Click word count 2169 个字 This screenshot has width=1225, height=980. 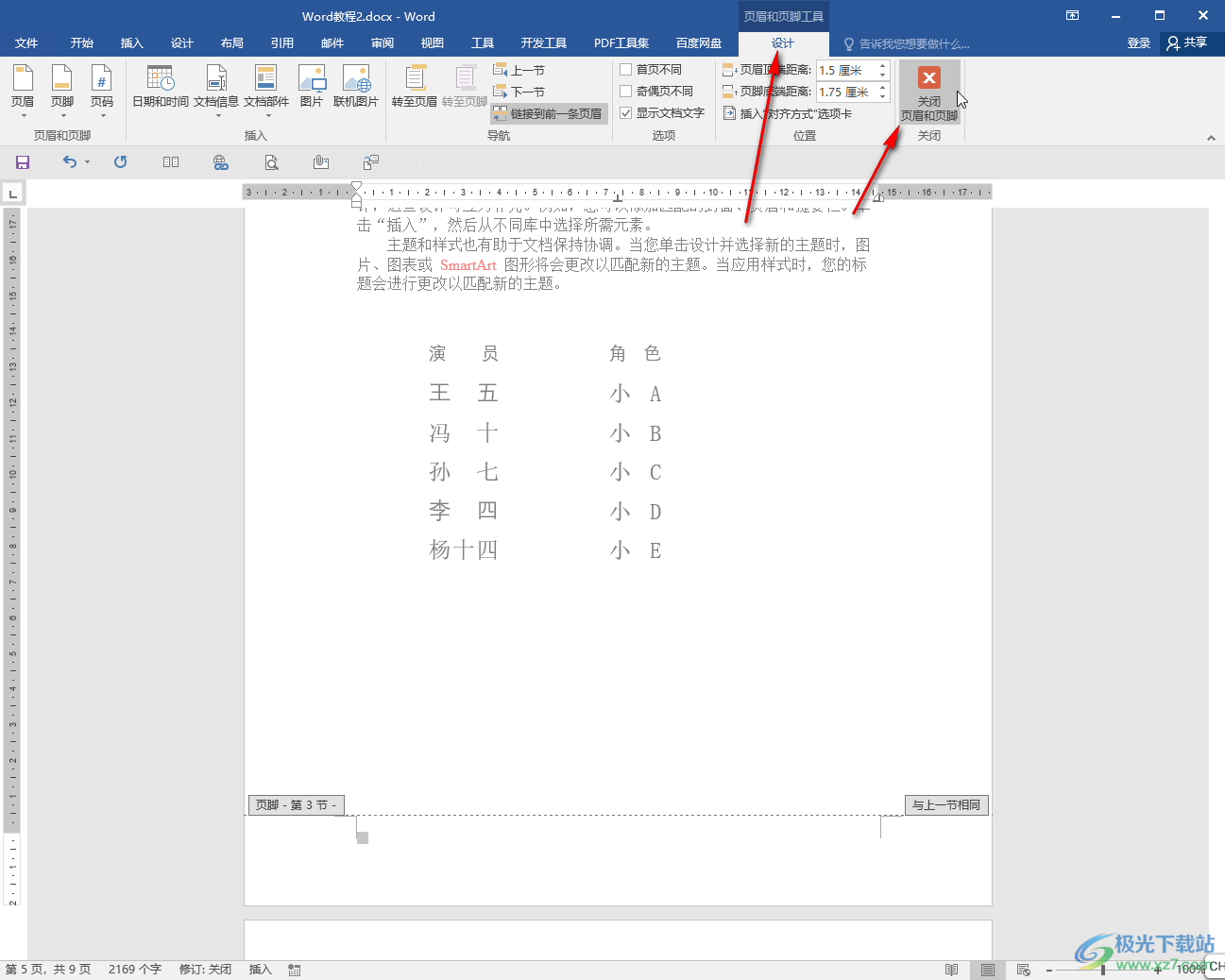tap(135, 970)
